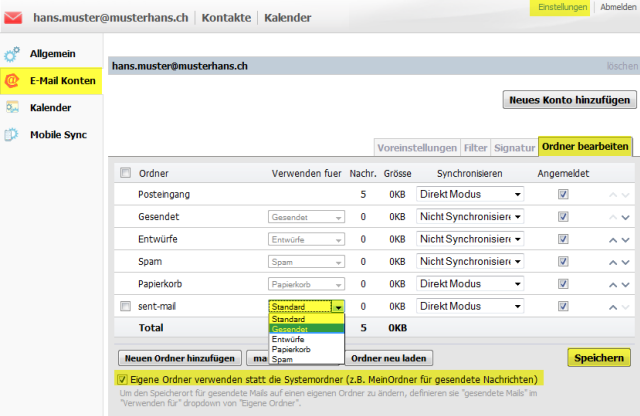The image size is (640, 416).
Task: Click the Ordner column header
Action: (153, 174)
